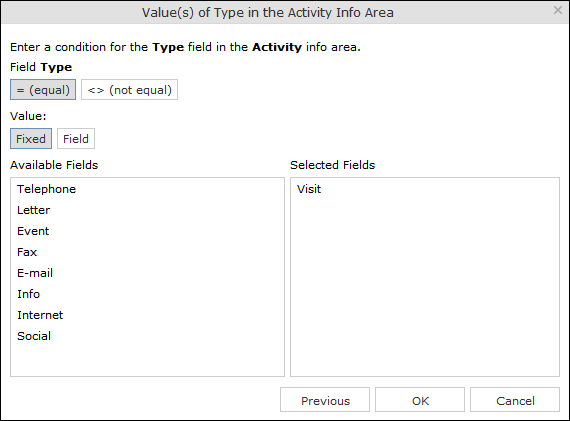The height and width of the screenshot is (421, 570).
Task: Choose Info from Available Fields
Action: 28,294
